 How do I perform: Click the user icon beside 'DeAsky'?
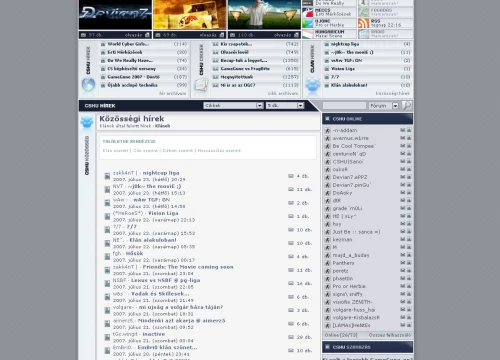[x=328, y=193]
